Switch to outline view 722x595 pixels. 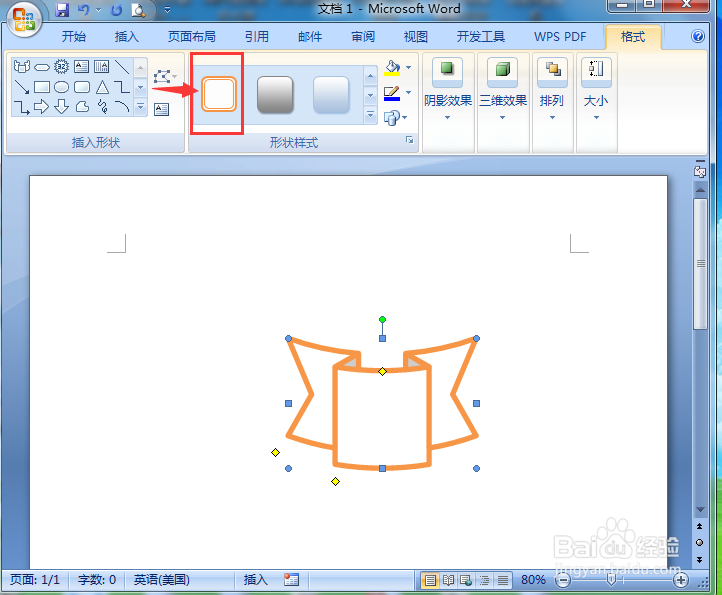[484, 580]
